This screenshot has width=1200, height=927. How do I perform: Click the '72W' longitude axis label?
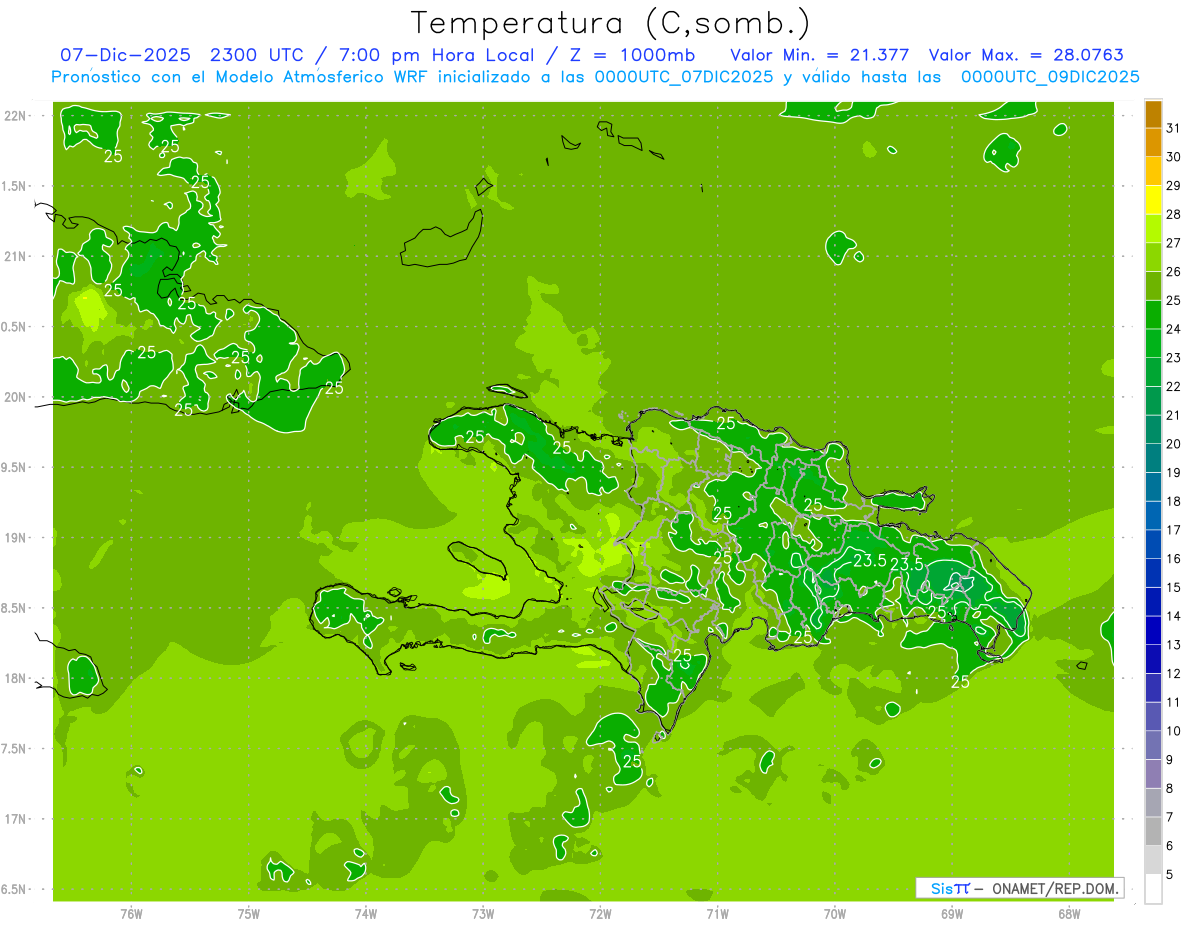600,914
